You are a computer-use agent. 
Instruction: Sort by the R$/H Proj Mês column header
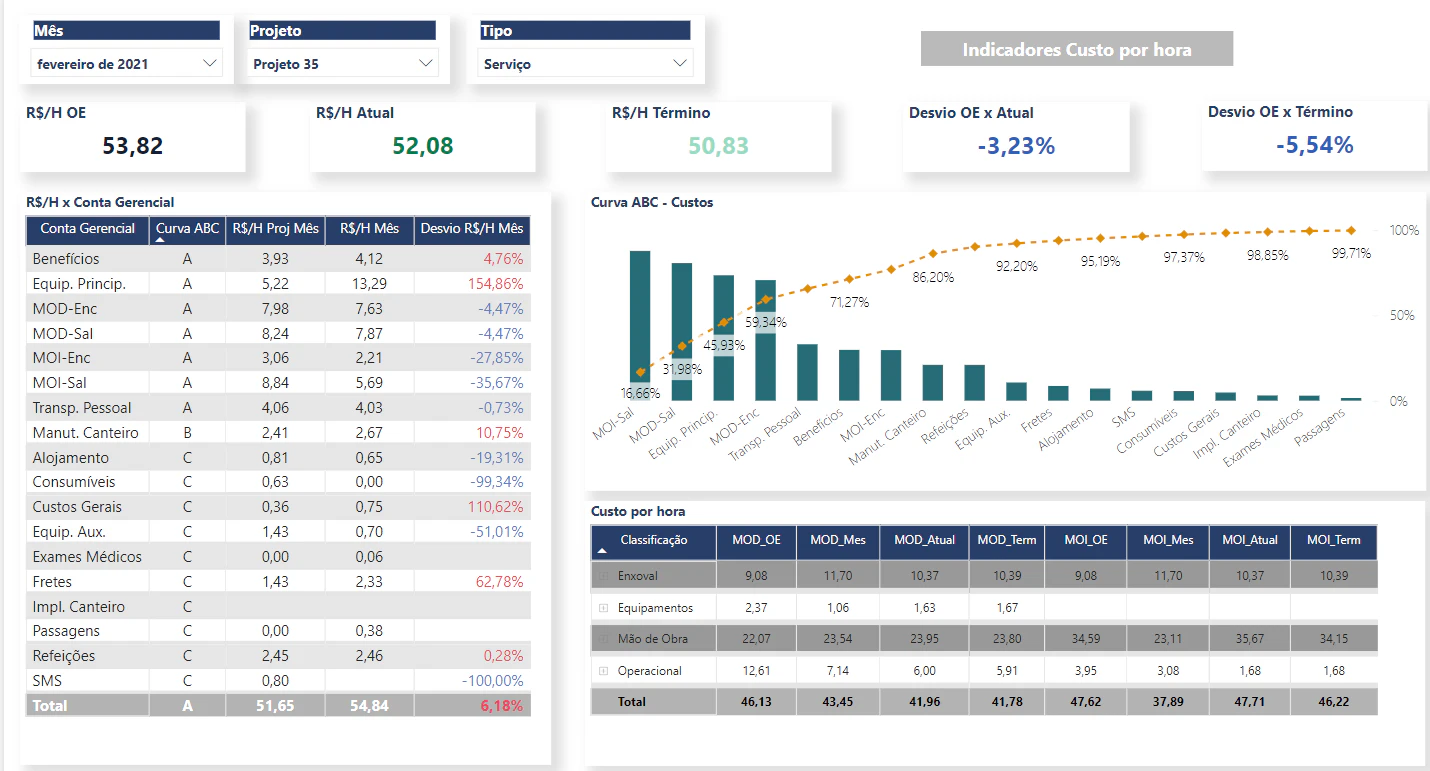point(276,229)
